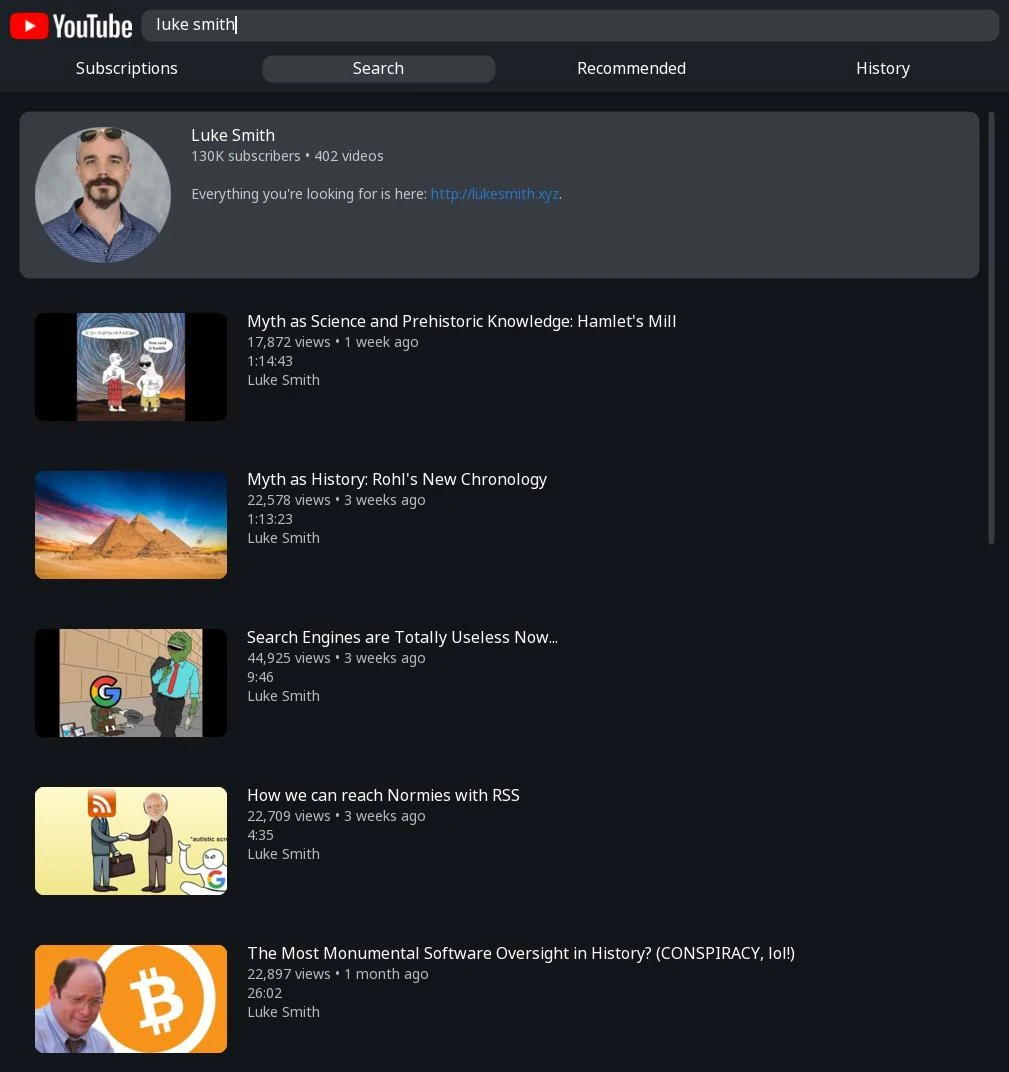The image size is (1009, 1072).
Task: Click the search field containing 'luke smith'
Action: point(570,25)
